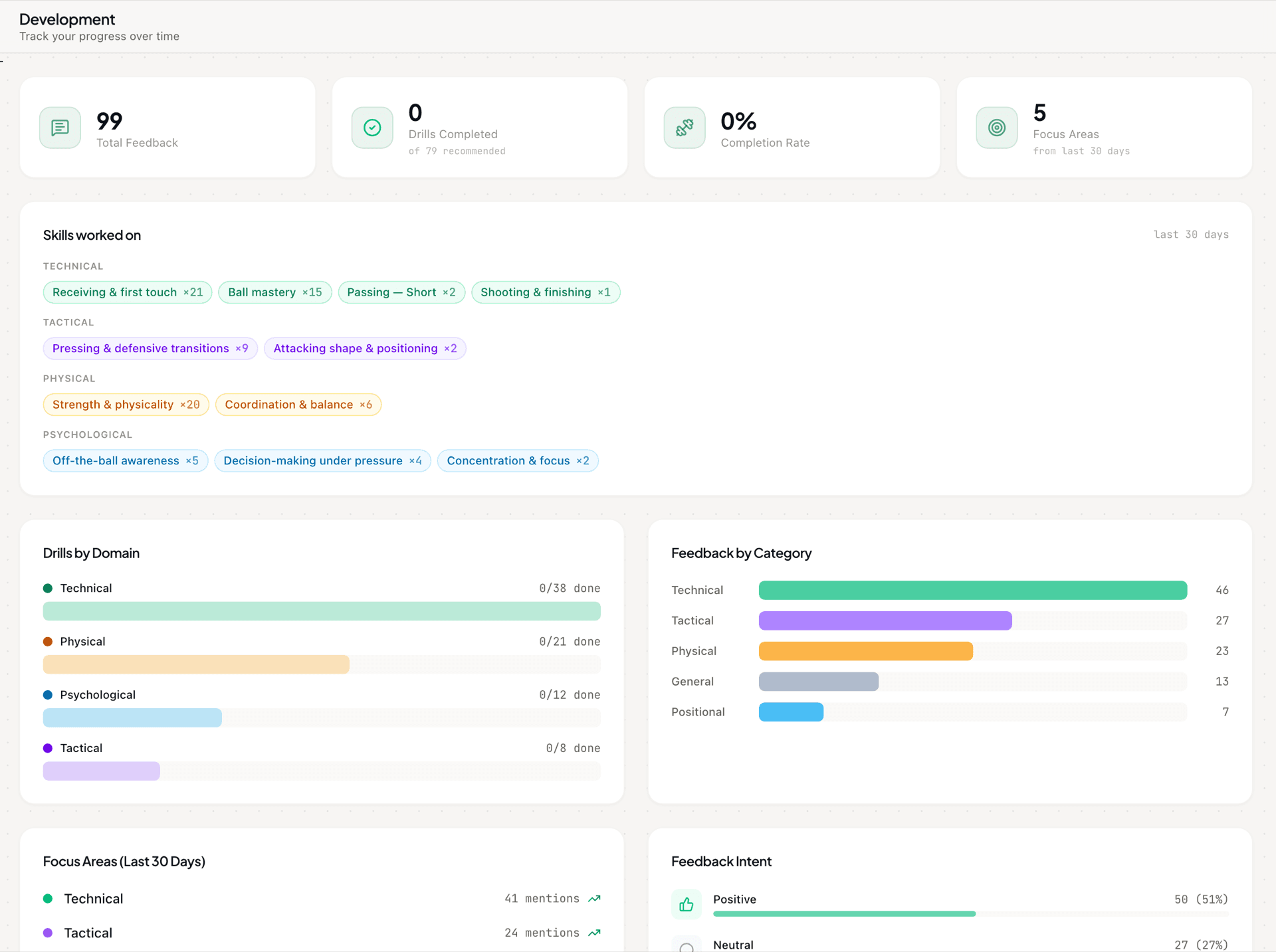The image size is (1276, 952).
Task: Select the Concentration & focus tag
Action: (518, 461)
